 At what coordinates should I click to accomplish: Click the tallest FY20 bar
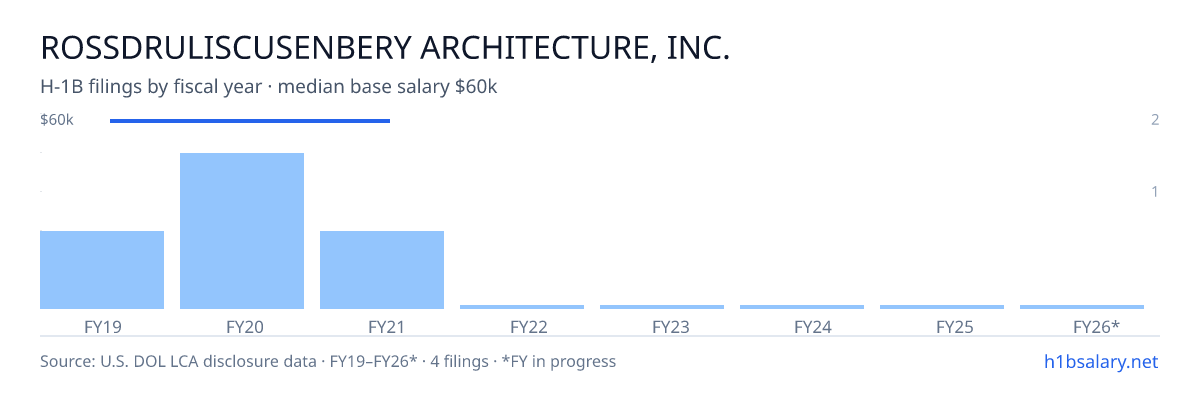coord(242,231)
